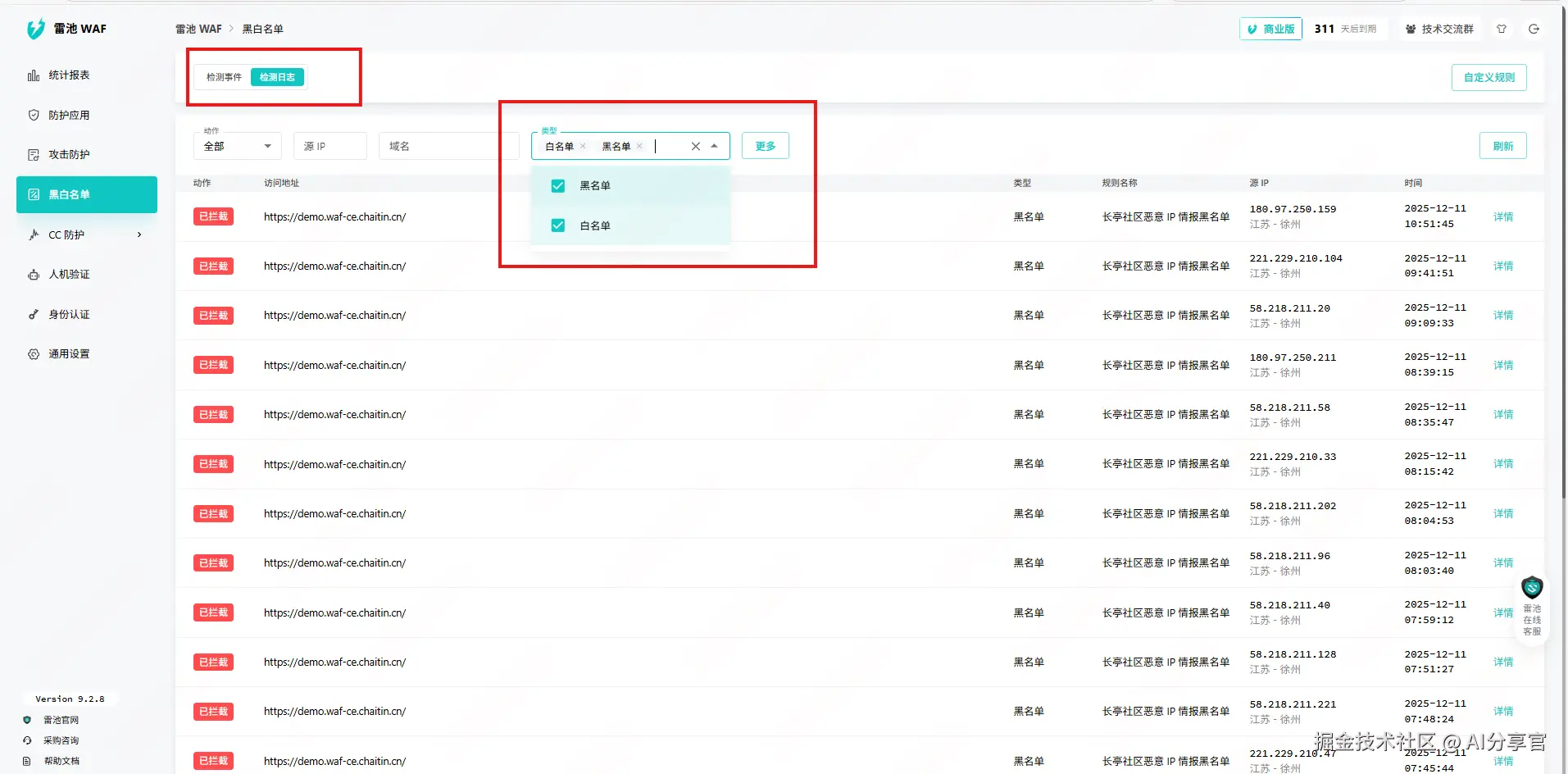The width and height of the screenshot is (1568, 774).
Task: Open 详情 for IP 221.229.210.104
Action: [1503, 266]
